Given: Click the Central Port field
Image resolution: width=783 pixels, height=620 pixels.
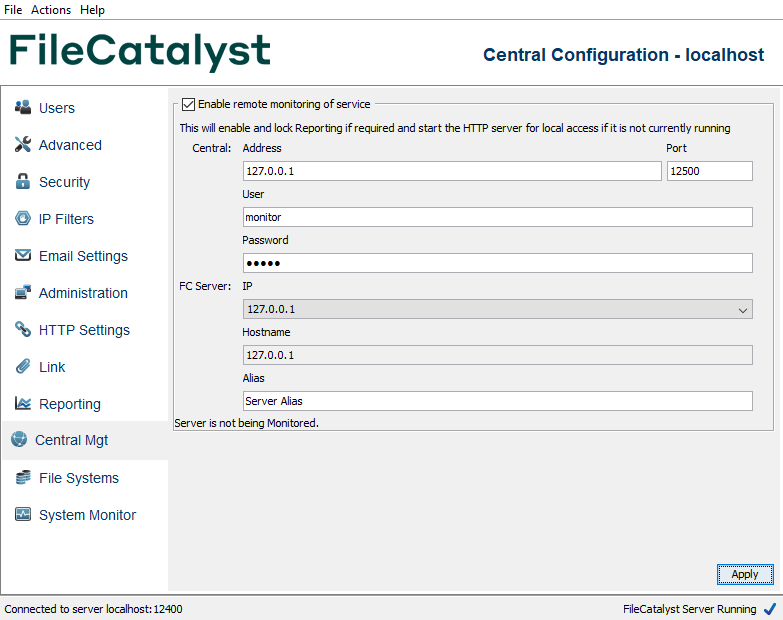Looking at the screenshot, I should [x=710, y=171].
